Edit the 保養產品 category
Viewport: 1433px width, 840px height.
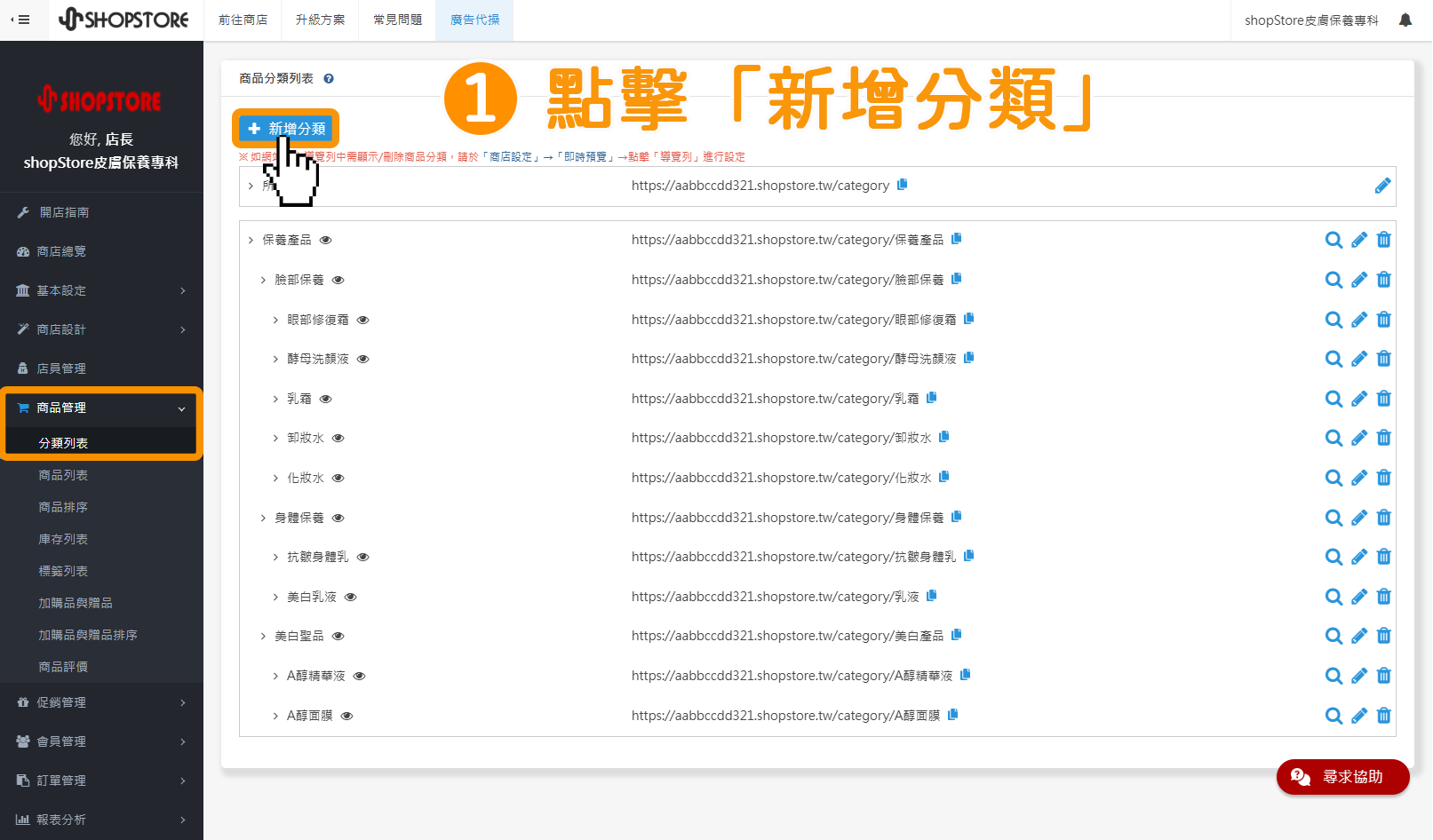1359,240
